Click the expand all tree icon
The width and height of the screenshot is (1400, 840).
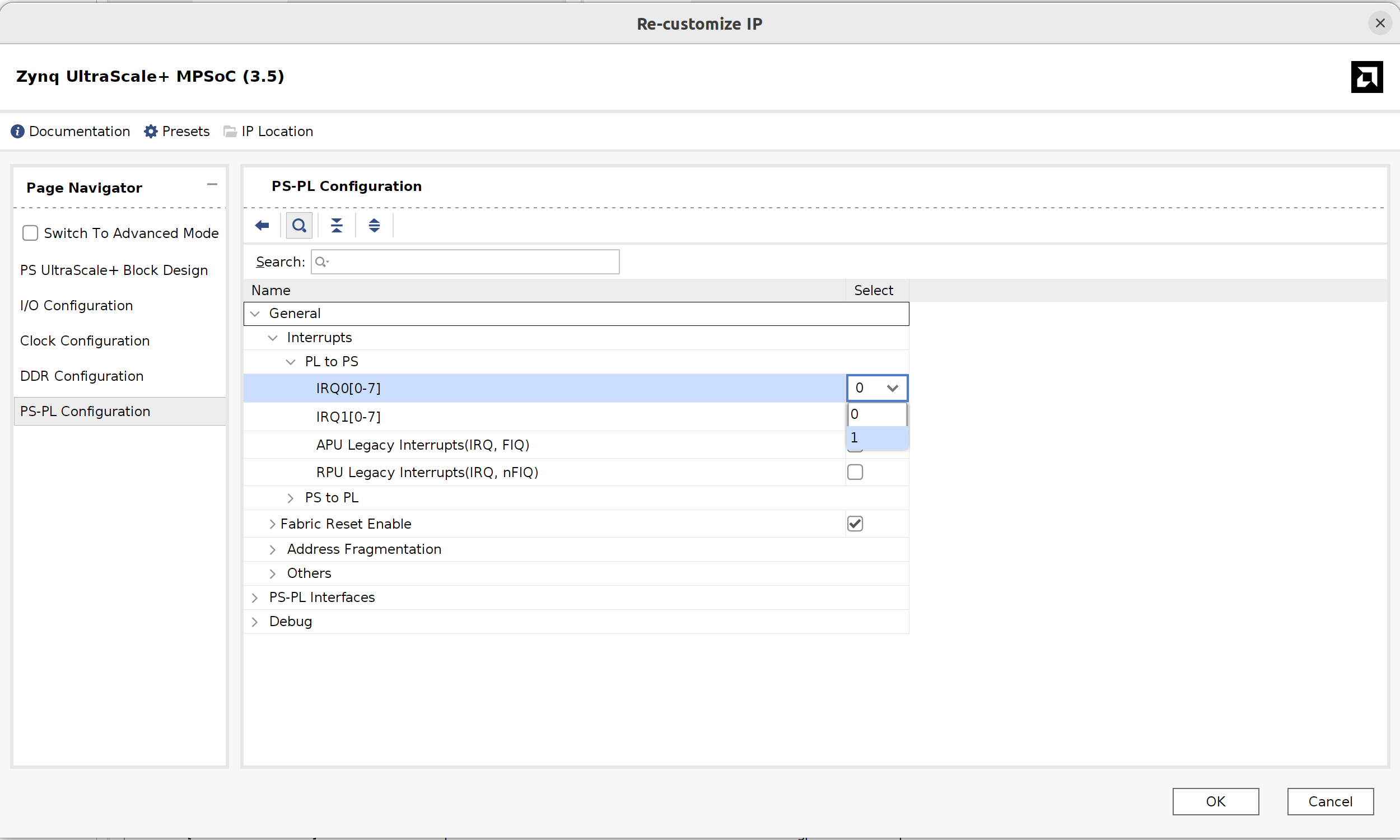coord(374,224)
